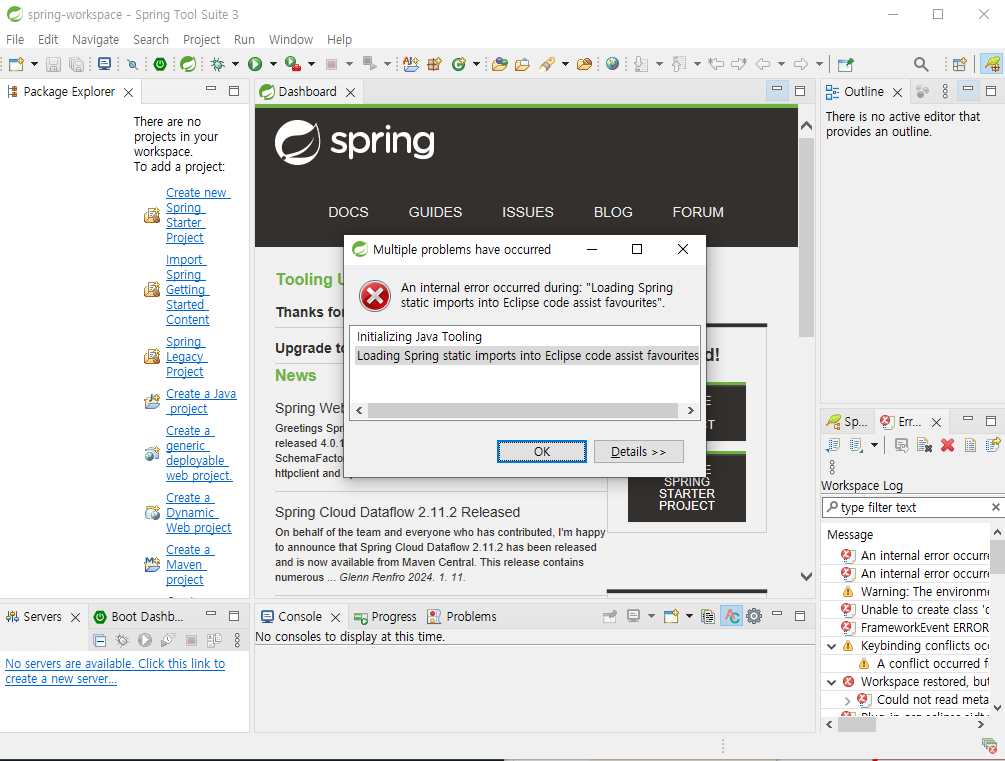This screenshot has width=1005, height=761.
Task: Click the New Java Class green C icon
Action: pos(458,64)
